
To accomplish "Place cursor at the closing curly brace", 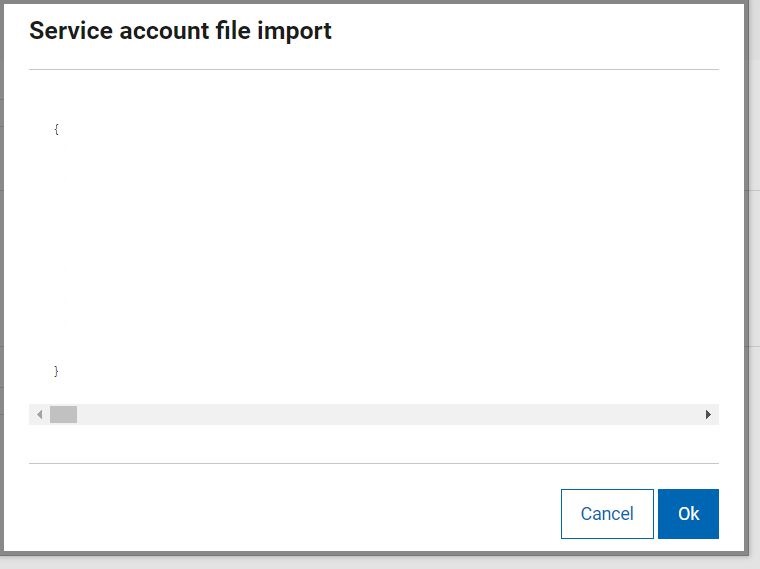I will pyautogui.click(x=56, y=371).
